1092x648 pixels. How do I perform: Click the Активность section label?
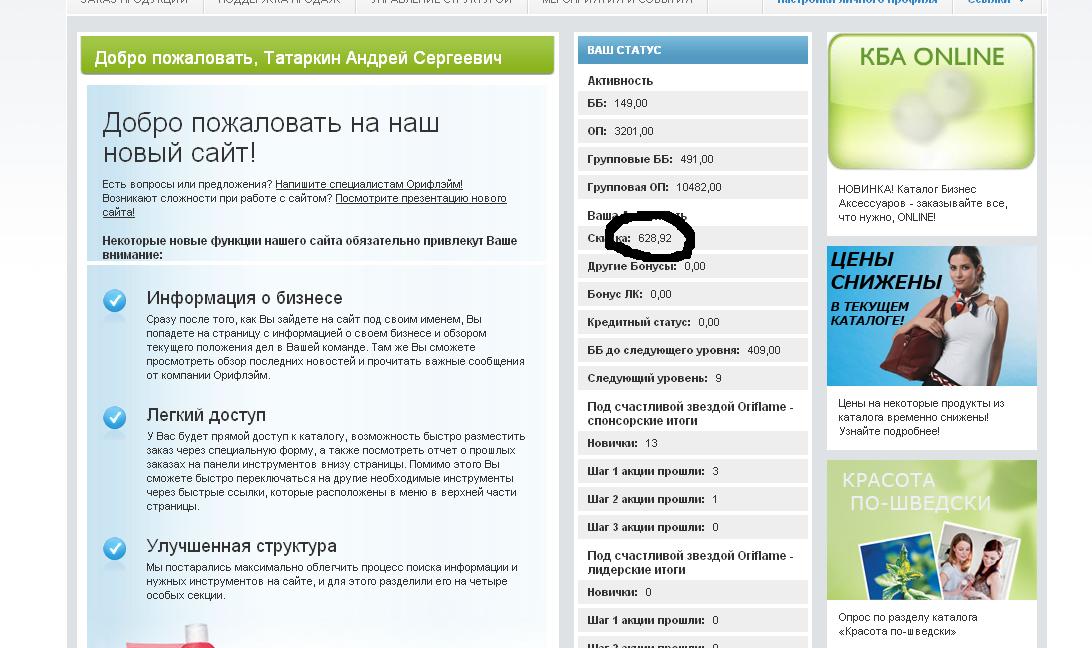point(620,81)
